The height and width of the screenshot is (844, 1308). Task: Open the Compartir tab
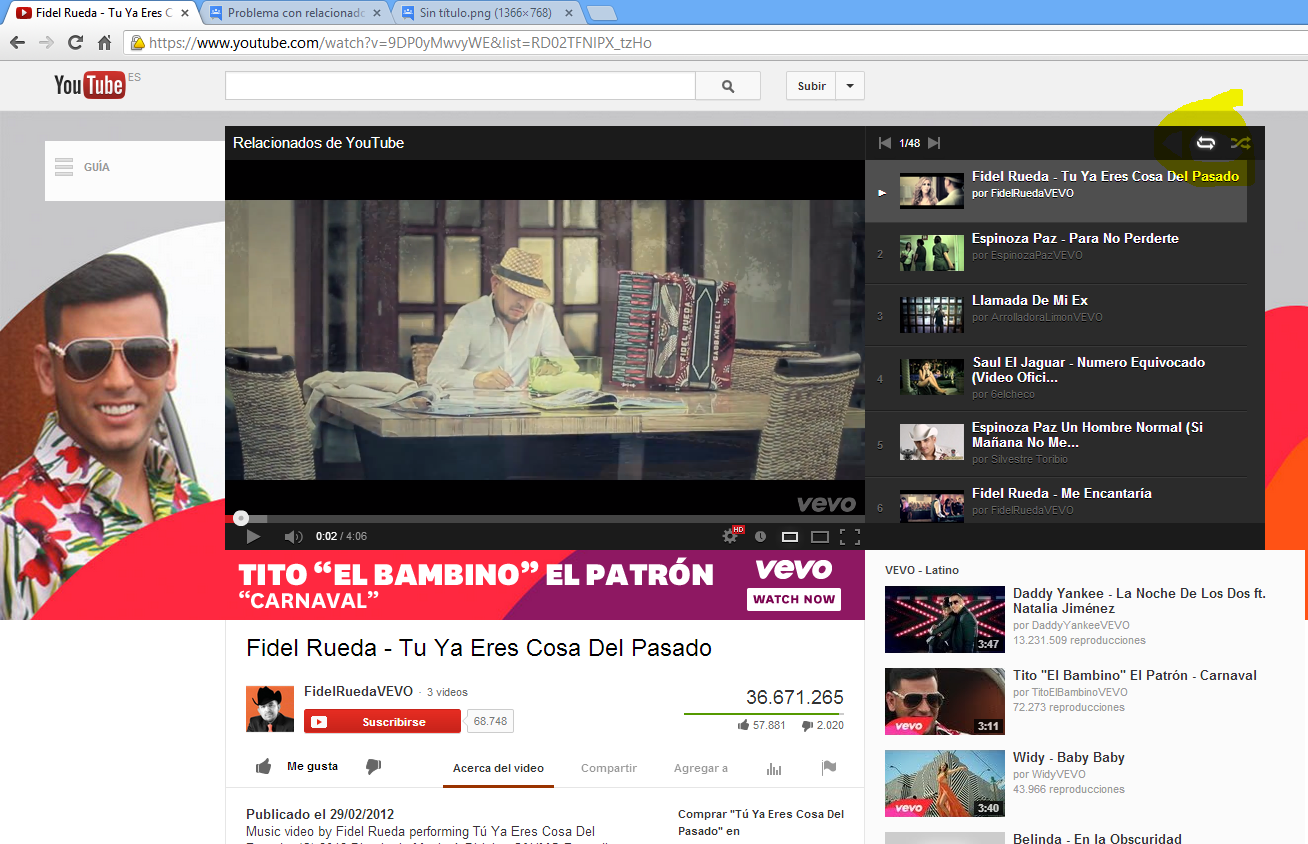(609, 768)
